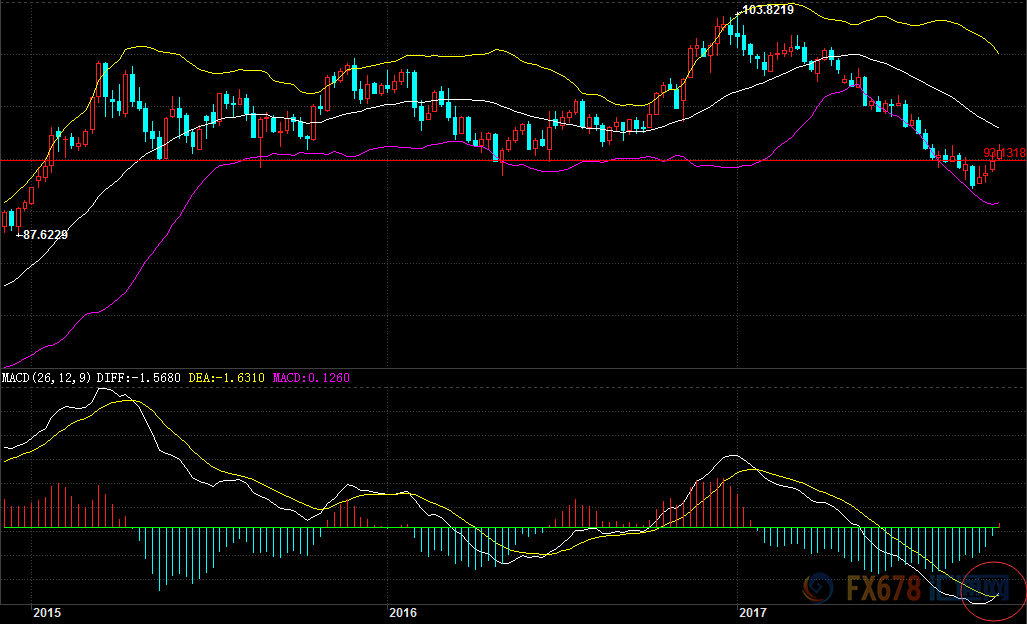Click the 2016 year axis label

coord(403,613)
